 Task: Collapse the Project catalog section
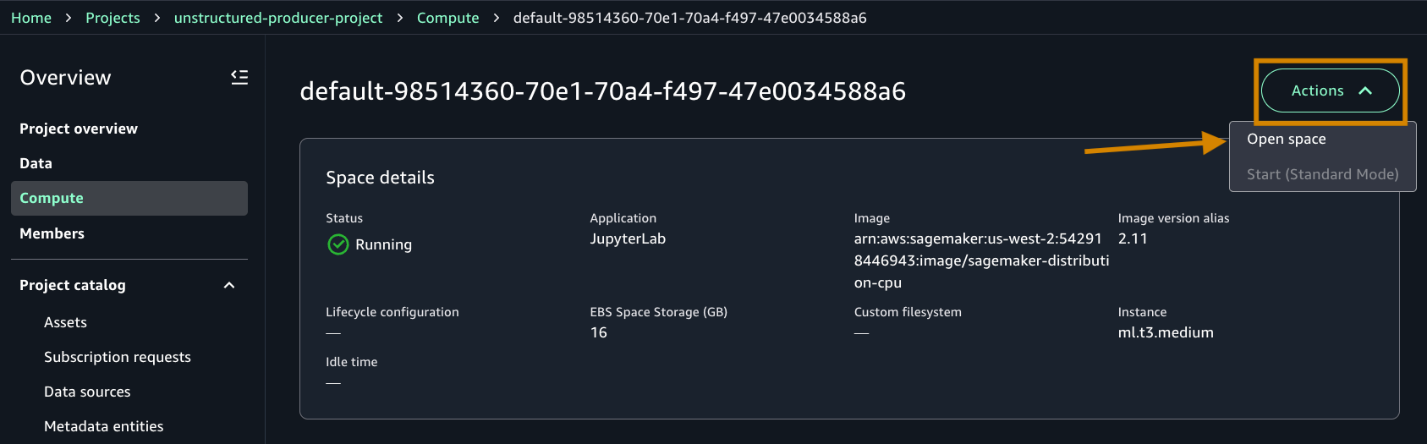pos(229,286)
